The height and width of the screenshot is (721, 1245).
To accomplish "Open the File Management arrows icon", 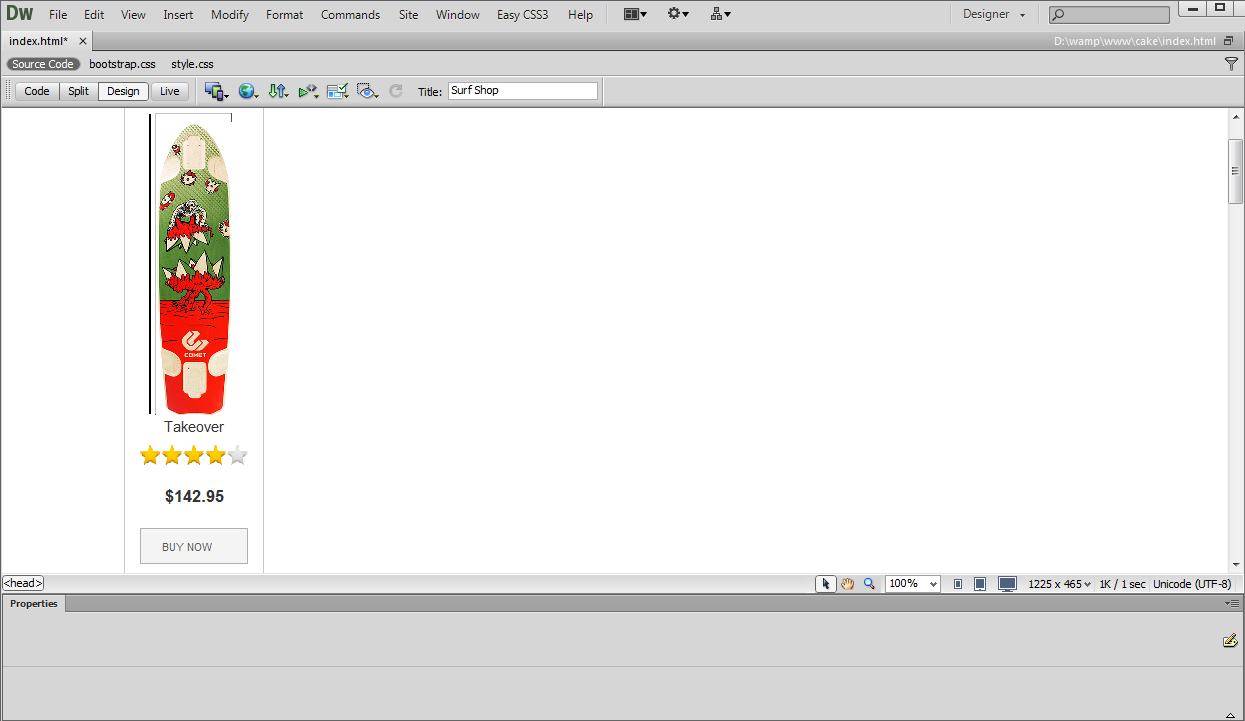I will tap(278, 91).
